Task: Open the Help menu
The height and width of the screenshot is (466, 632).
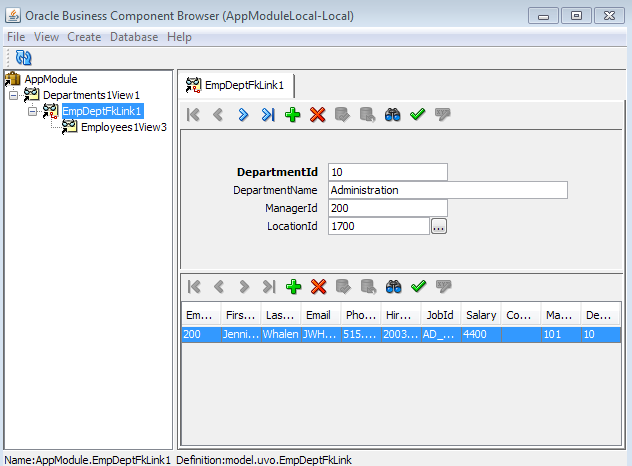Action: pyautogui.click(x=179, y=37)
